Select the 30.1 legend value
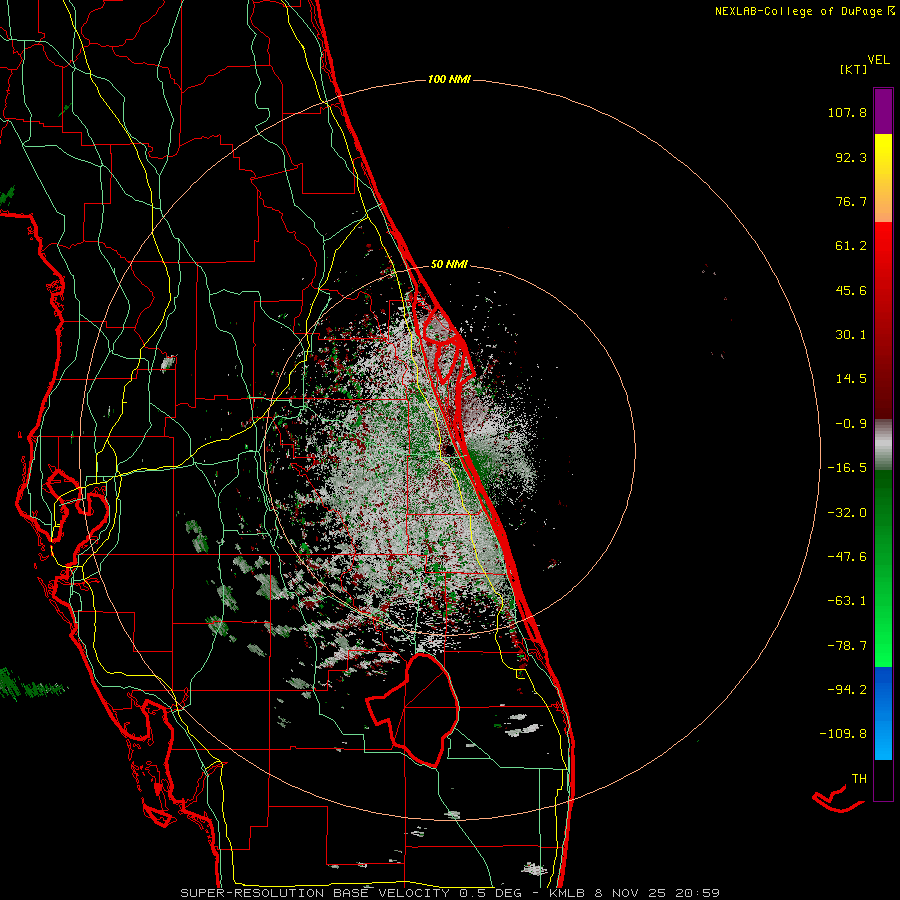The image size is (900, 900). [x=851, y=335]
